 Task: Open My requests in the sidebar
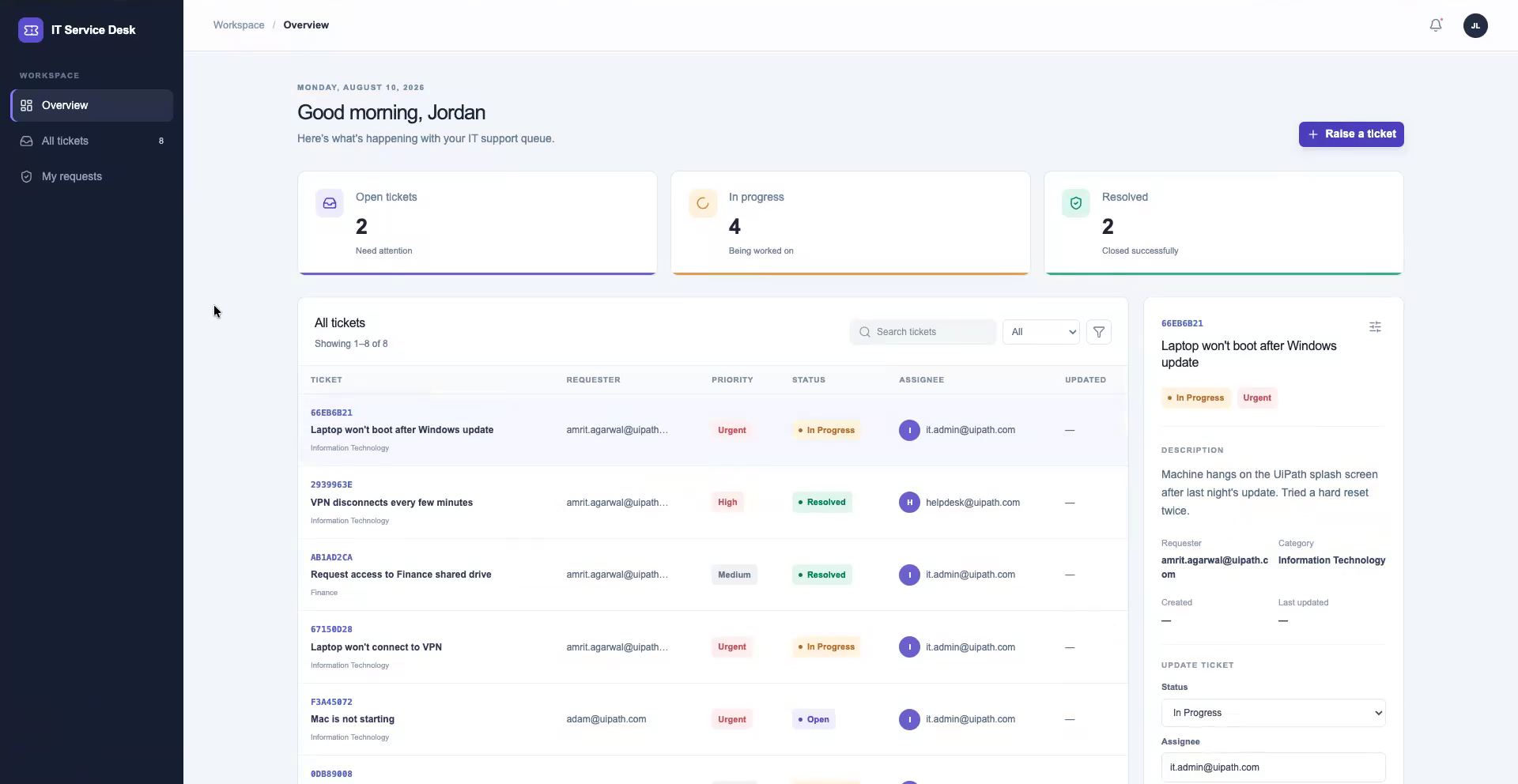[x=92, y=176]
